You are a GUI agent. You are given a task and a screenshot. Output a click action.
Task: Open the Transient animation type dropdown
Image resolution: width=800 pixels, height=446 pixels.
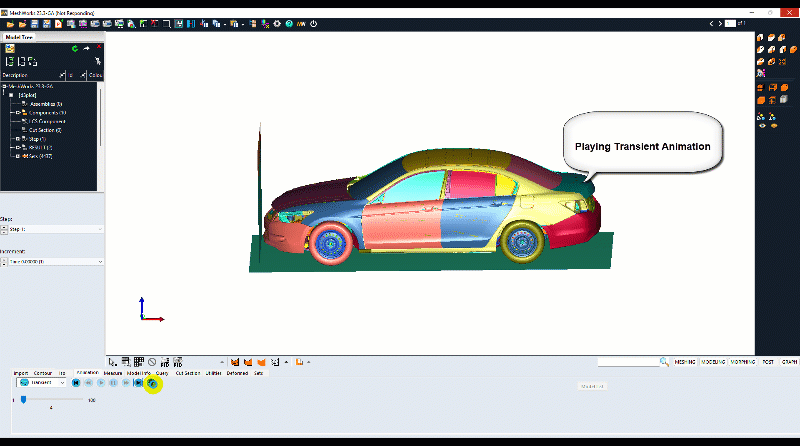(42, 383)
